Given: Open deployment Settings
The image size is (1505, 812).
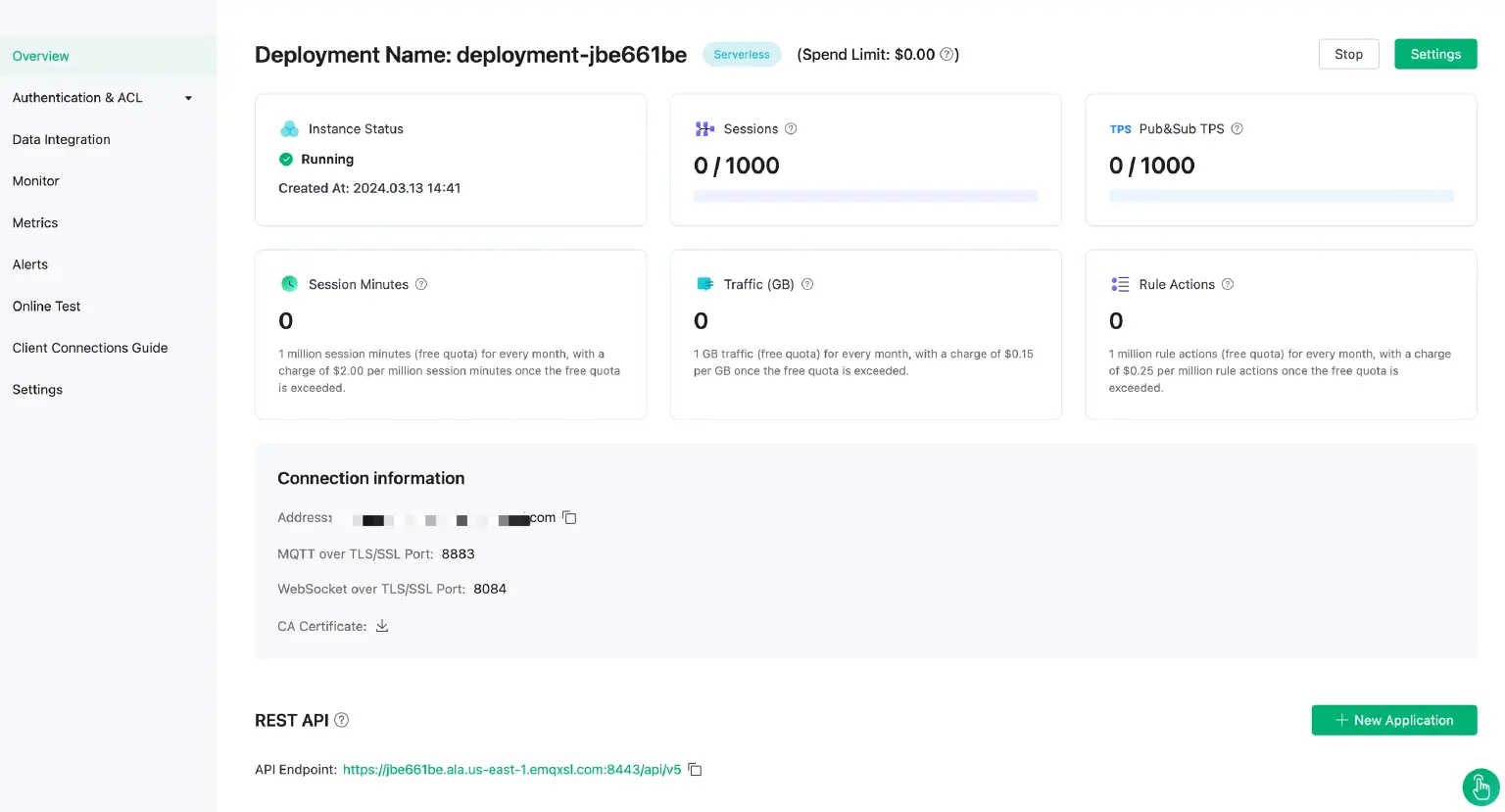Looking at the screenshot, I should point(1435,54).
